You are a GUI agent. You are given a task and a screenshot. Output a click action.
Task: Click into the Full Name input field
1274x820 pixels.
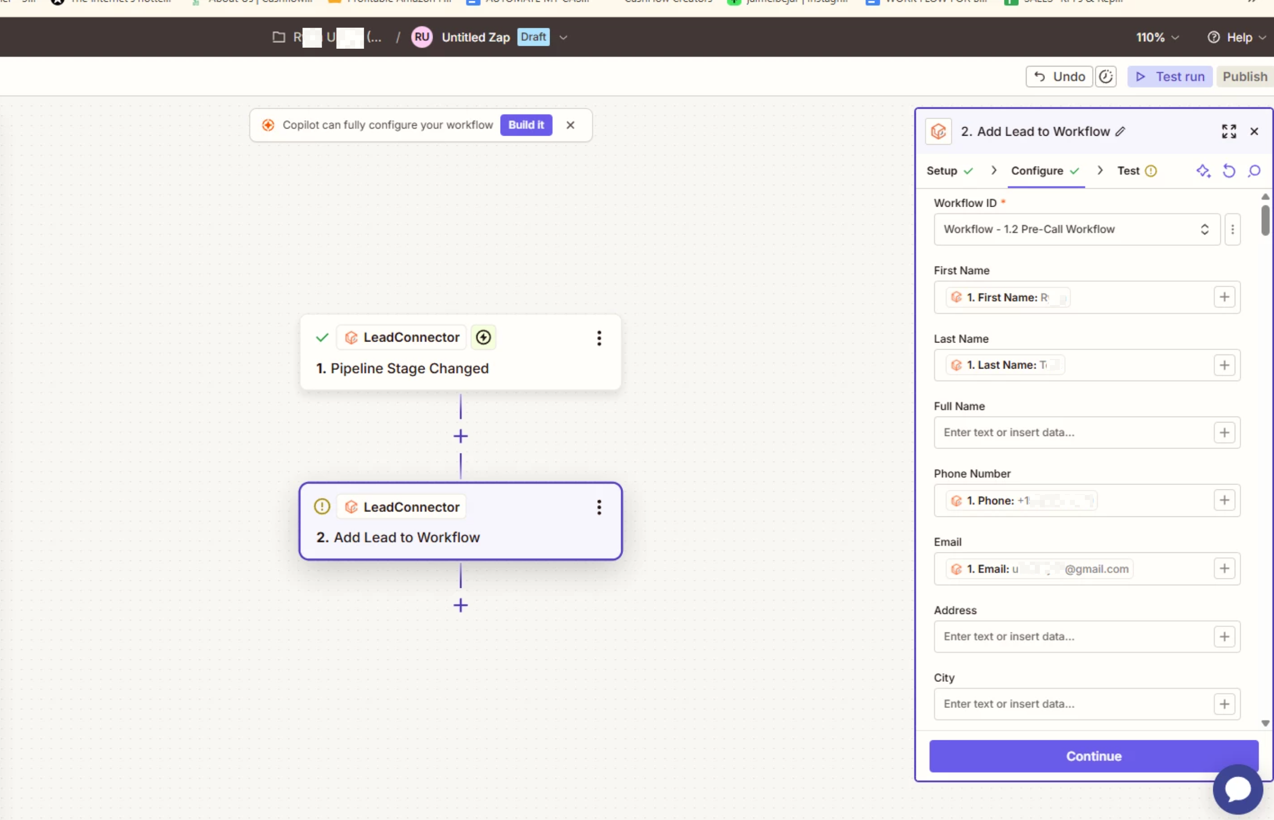click(1072, 433)
